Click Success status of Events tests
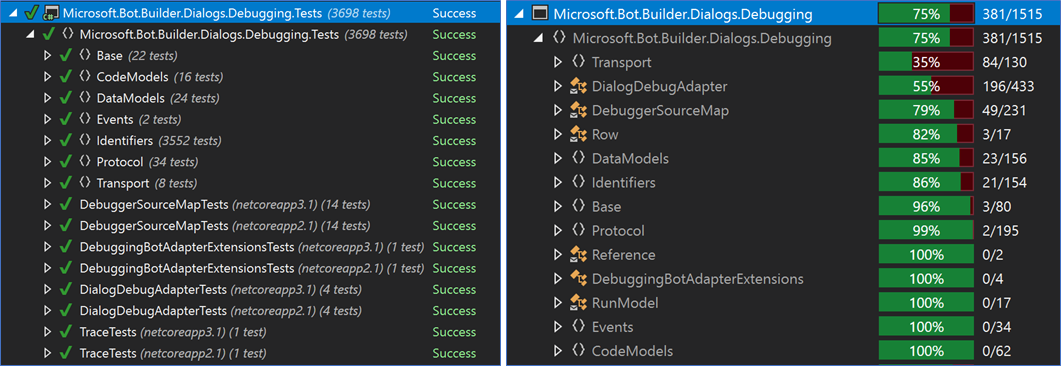 pos(454,120)
